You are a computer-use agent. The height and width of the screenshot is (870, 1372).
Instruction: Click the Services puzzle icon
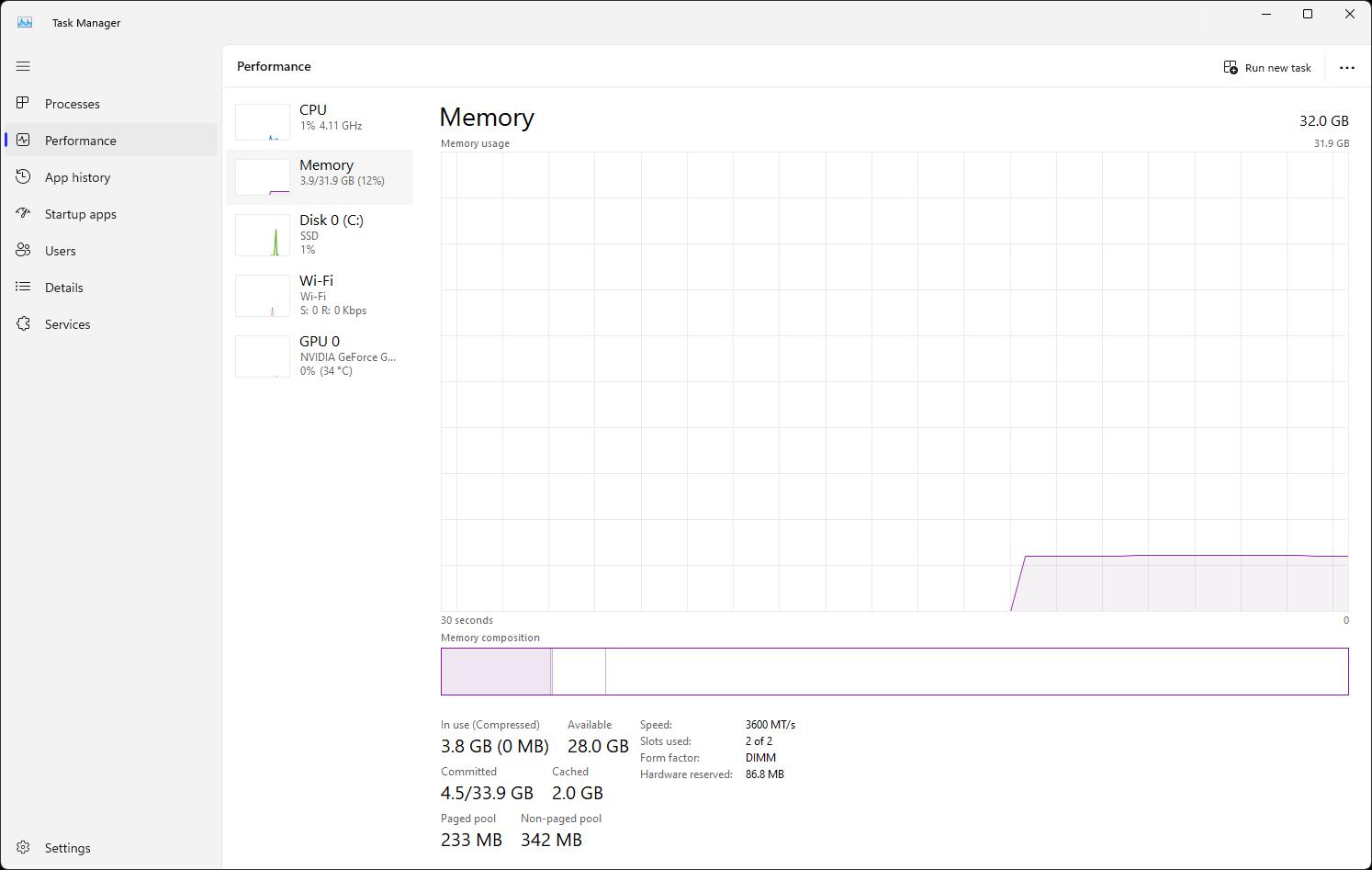[23, 323]
